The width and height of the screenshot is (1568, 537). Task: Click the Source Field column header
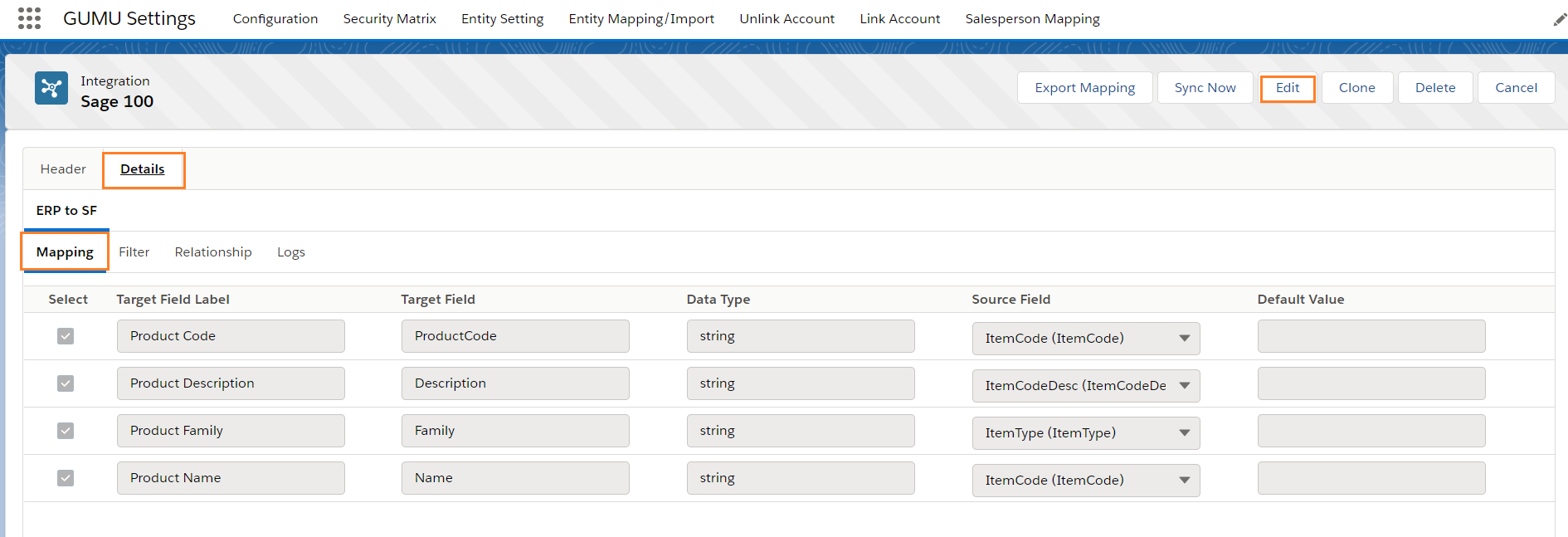click(x=1011, y=300)
